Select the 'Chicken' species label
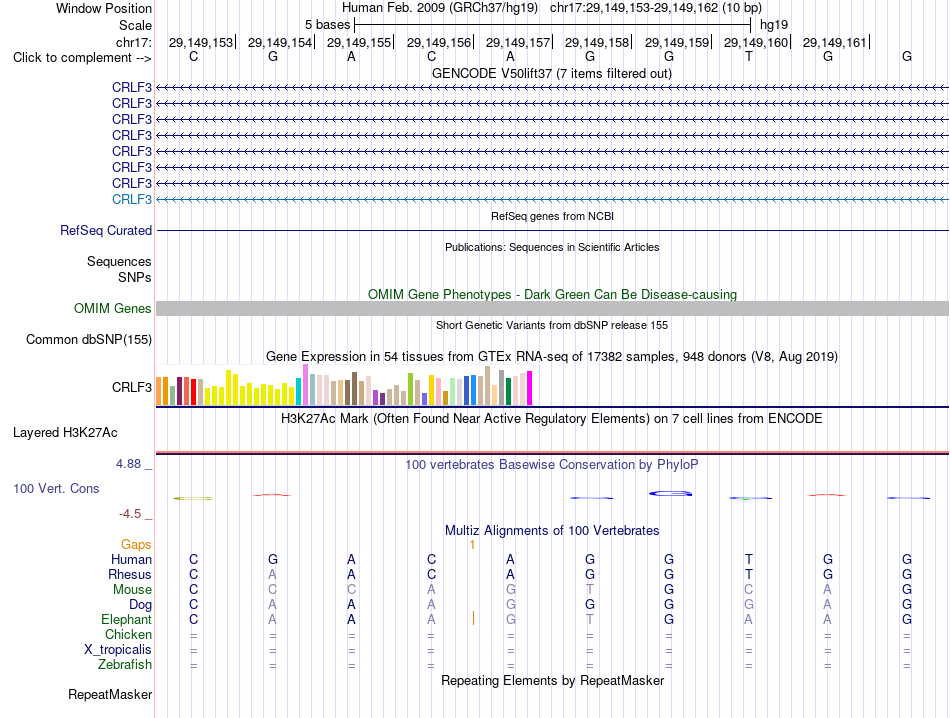Viewport: 950px width, 718px height. [128, 634]
